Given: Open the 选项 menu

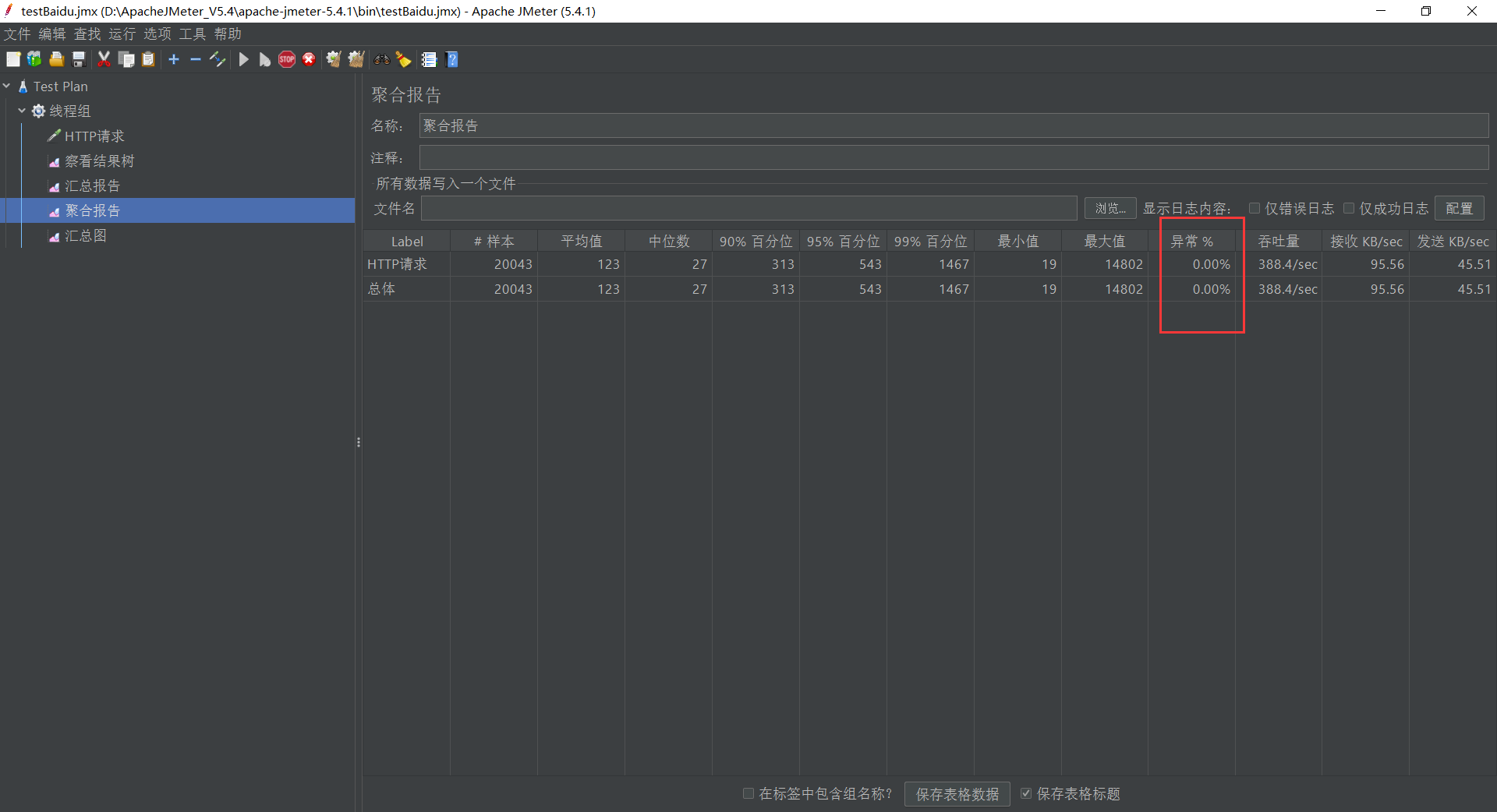Looking at the screenshot, I should [x=157, y=34].
